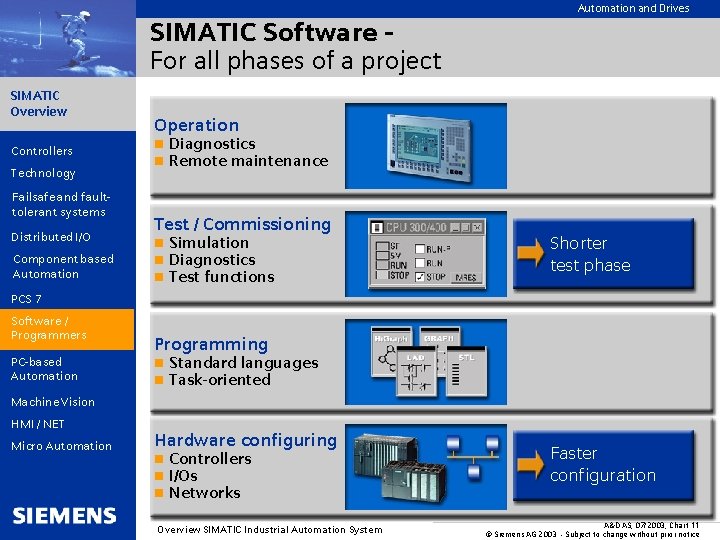The height and width of the screenshot is (540, 720).
Task: Open the HMI / NET item
Action: [38, 424]
